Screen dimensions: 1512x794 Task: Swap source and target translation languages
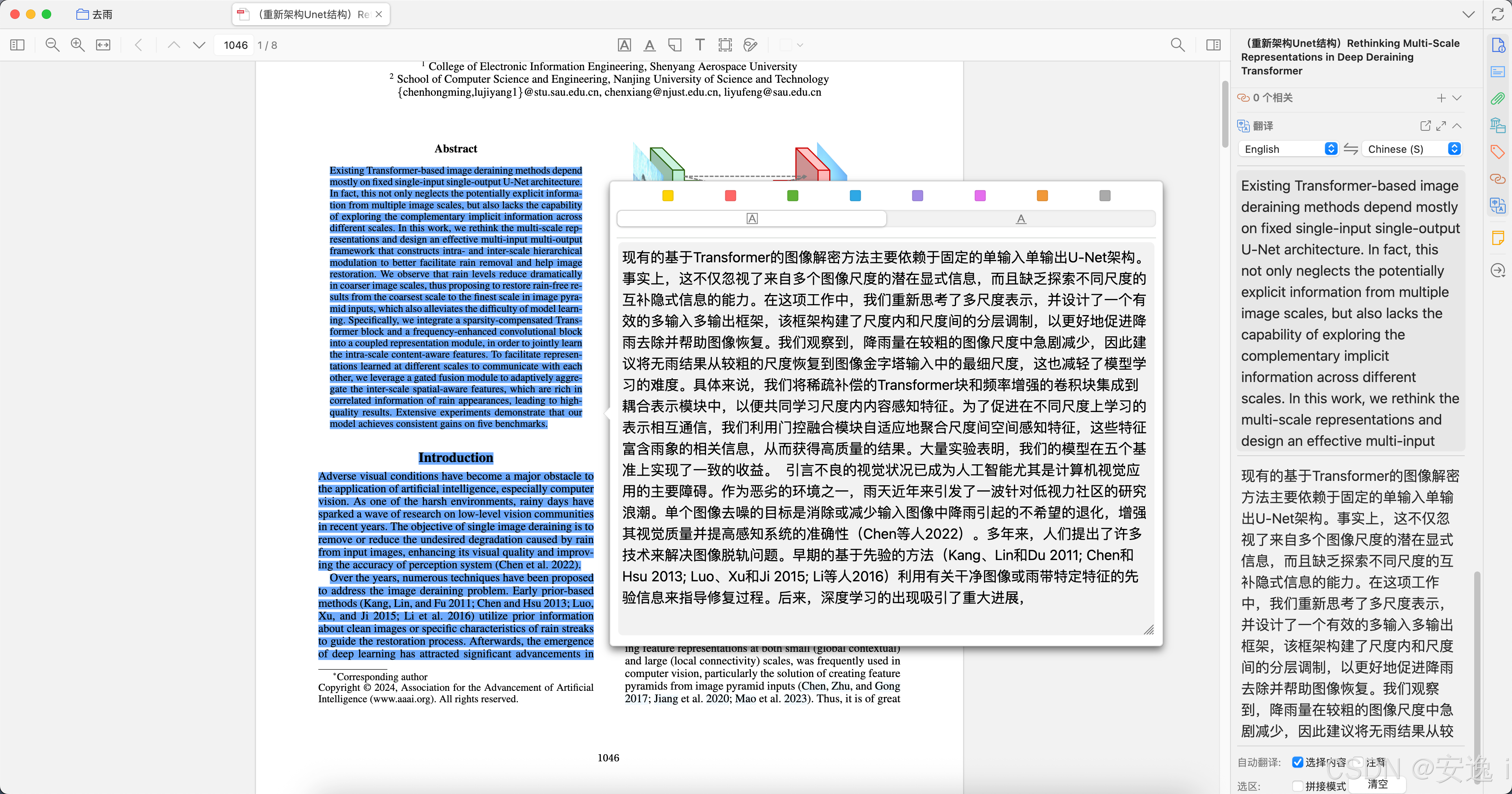pos(1351,149)
